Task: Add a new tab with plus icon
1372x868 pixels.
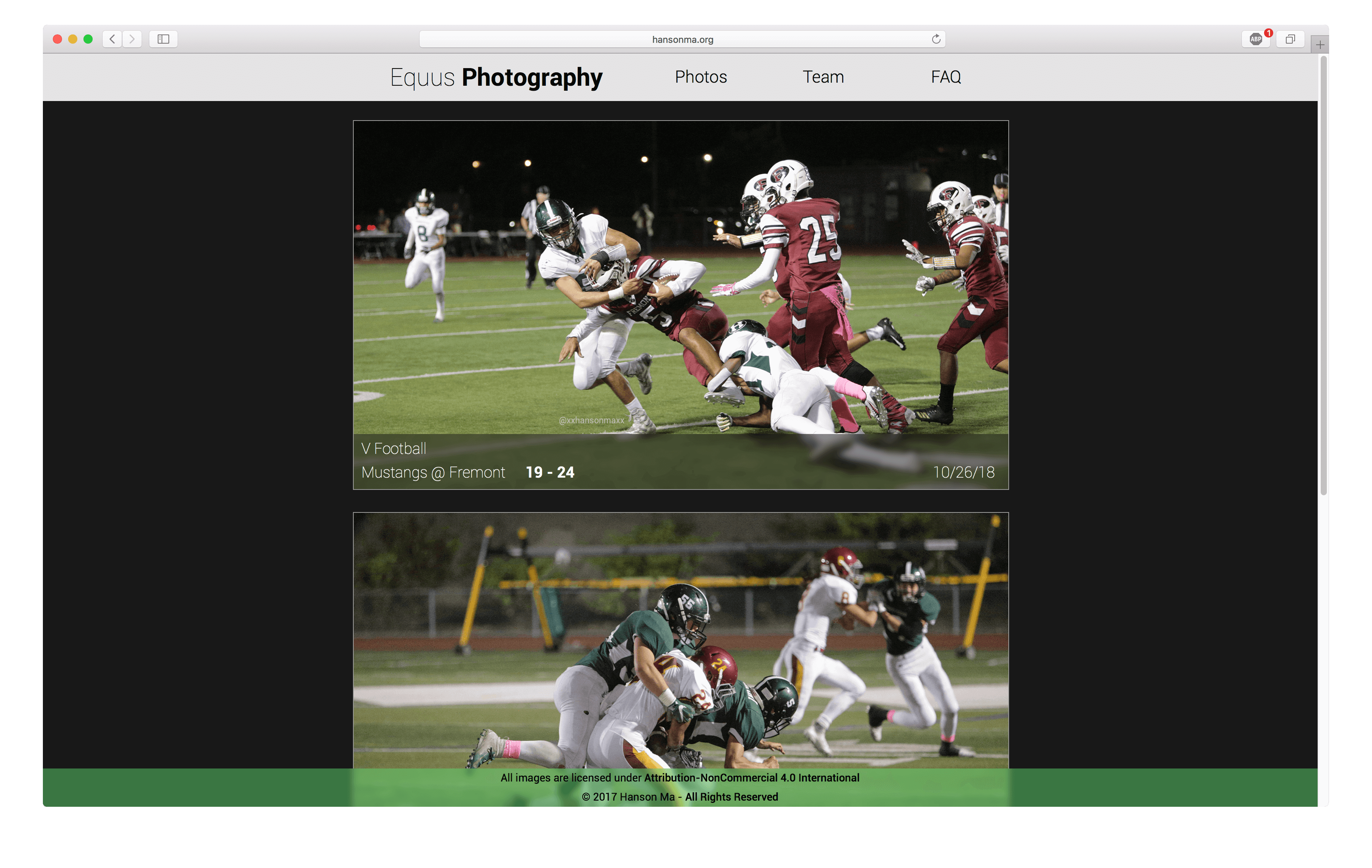Action: (1320, 44)
